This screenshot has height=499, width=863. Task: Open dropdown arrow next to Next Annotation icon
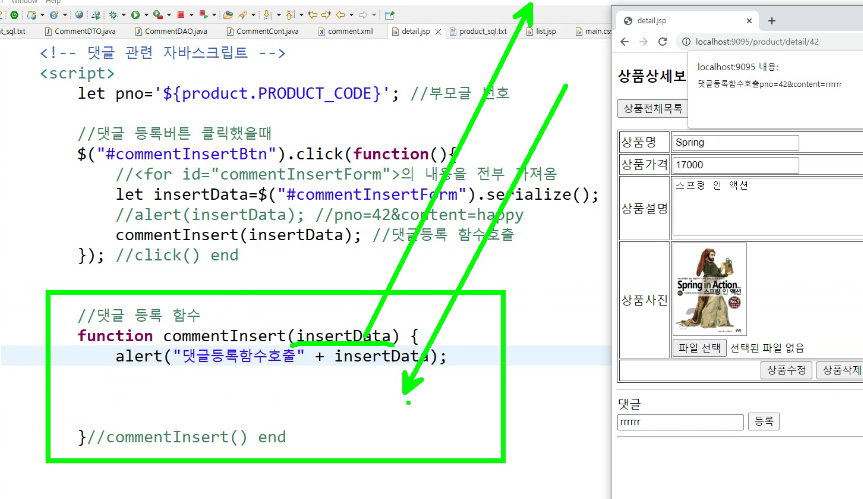click(x=278, y=15)
